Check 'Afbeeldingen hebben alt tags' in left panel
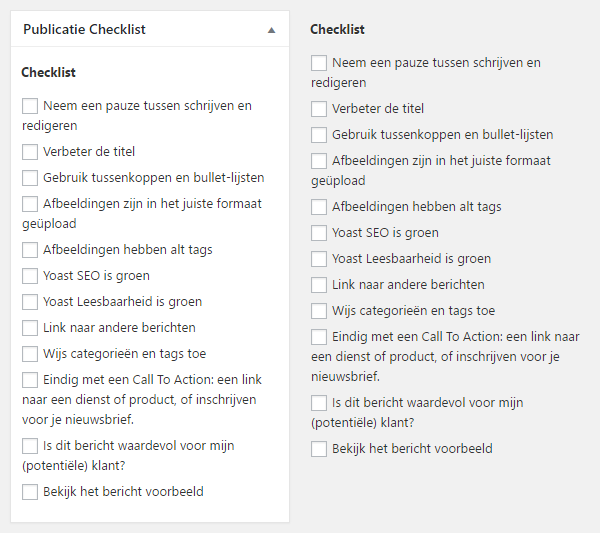Image resolution: width=600 pixels, height=533 pixels. pos(30,250)
